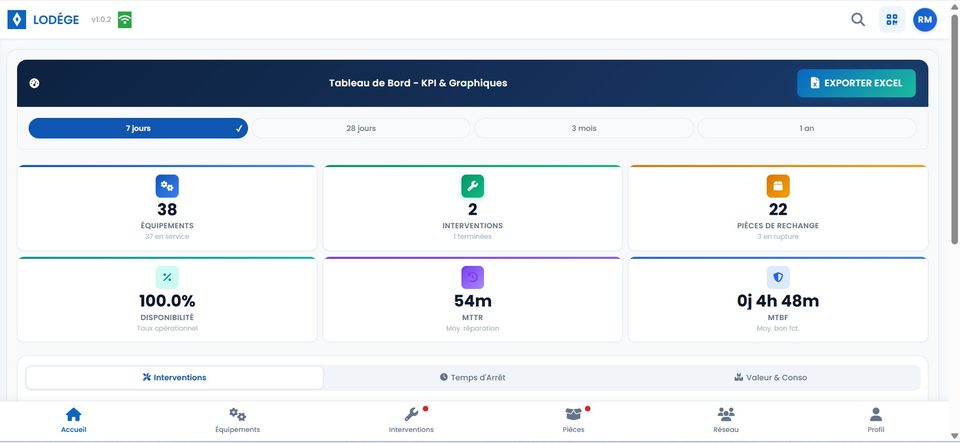Click the '1 terminées' text

pos(473,236)
